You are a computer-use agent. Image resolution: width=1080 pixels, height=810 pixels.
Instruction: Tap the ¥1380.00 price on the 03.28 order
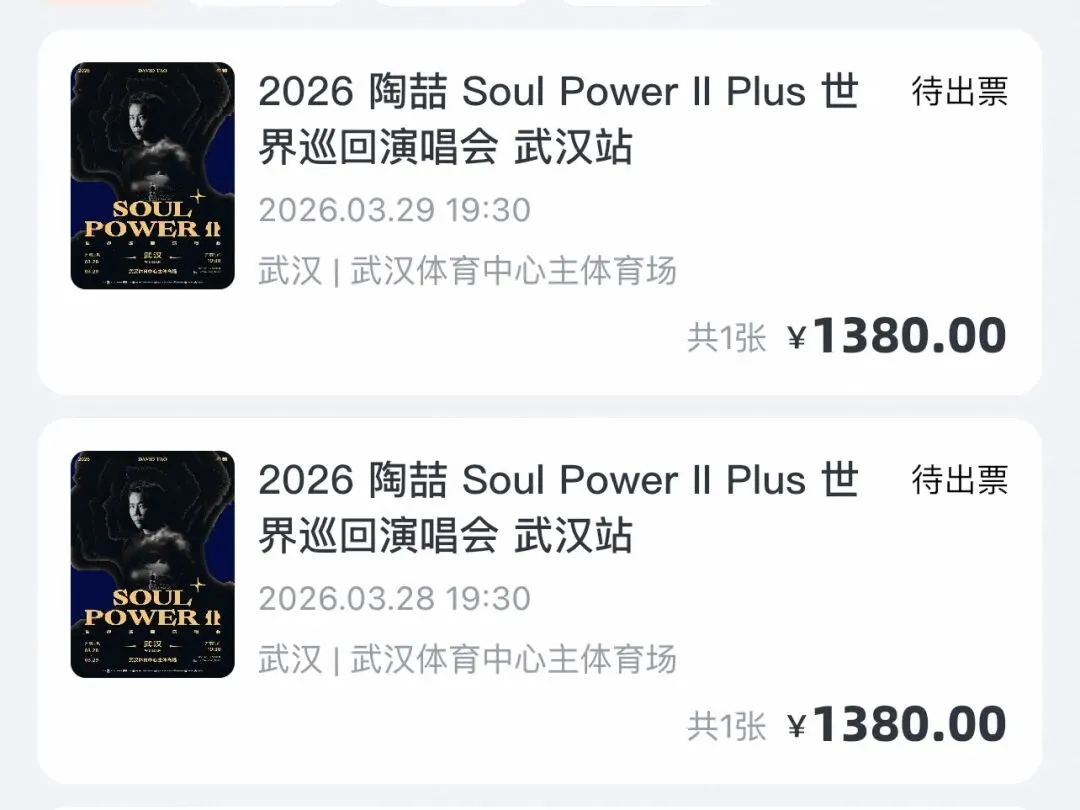pos(897,725)
